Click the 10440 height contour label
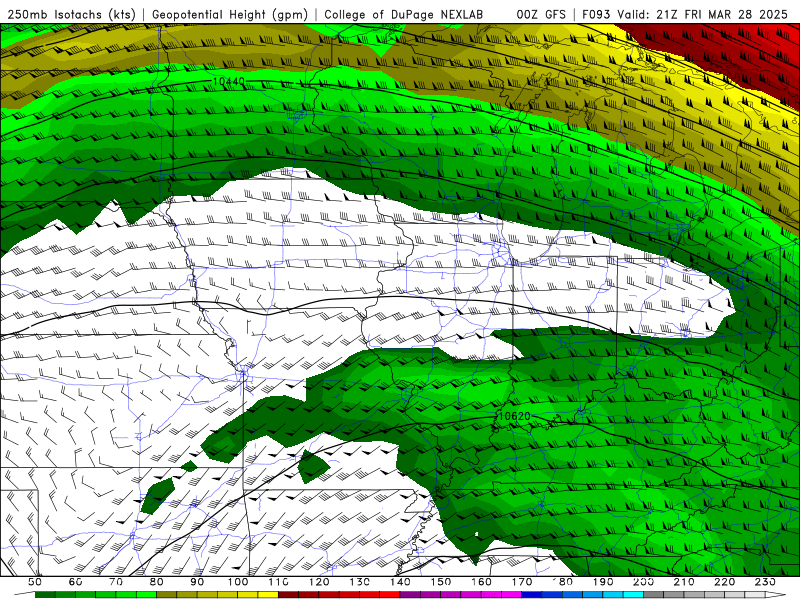800x600 pixels. pyautogui.click(x=229, y=81)
